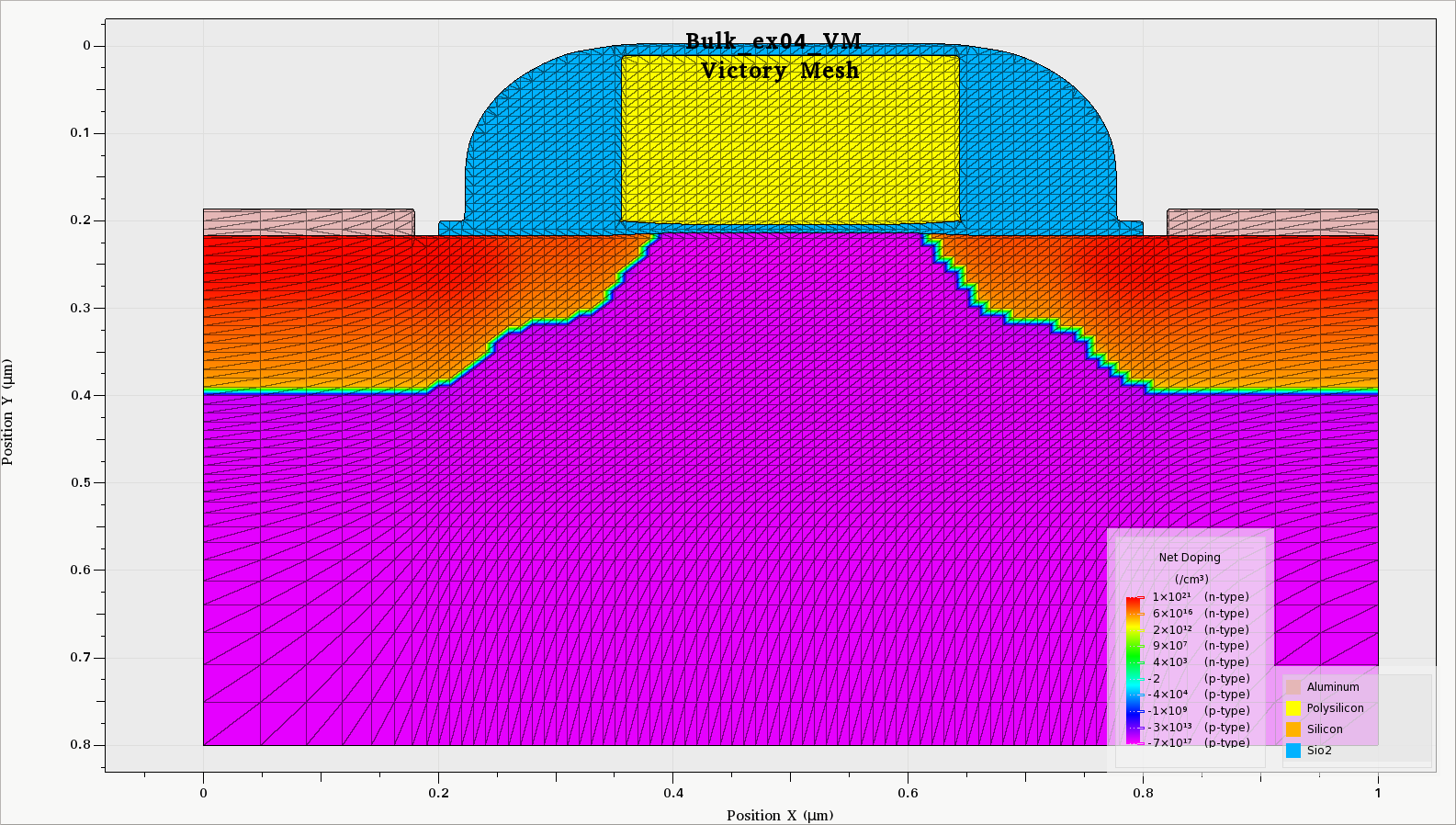The width and height of the screenshot is (1456, 825).
Task: Select the Net Doping legend title
Action: [x=1190, y=558]
